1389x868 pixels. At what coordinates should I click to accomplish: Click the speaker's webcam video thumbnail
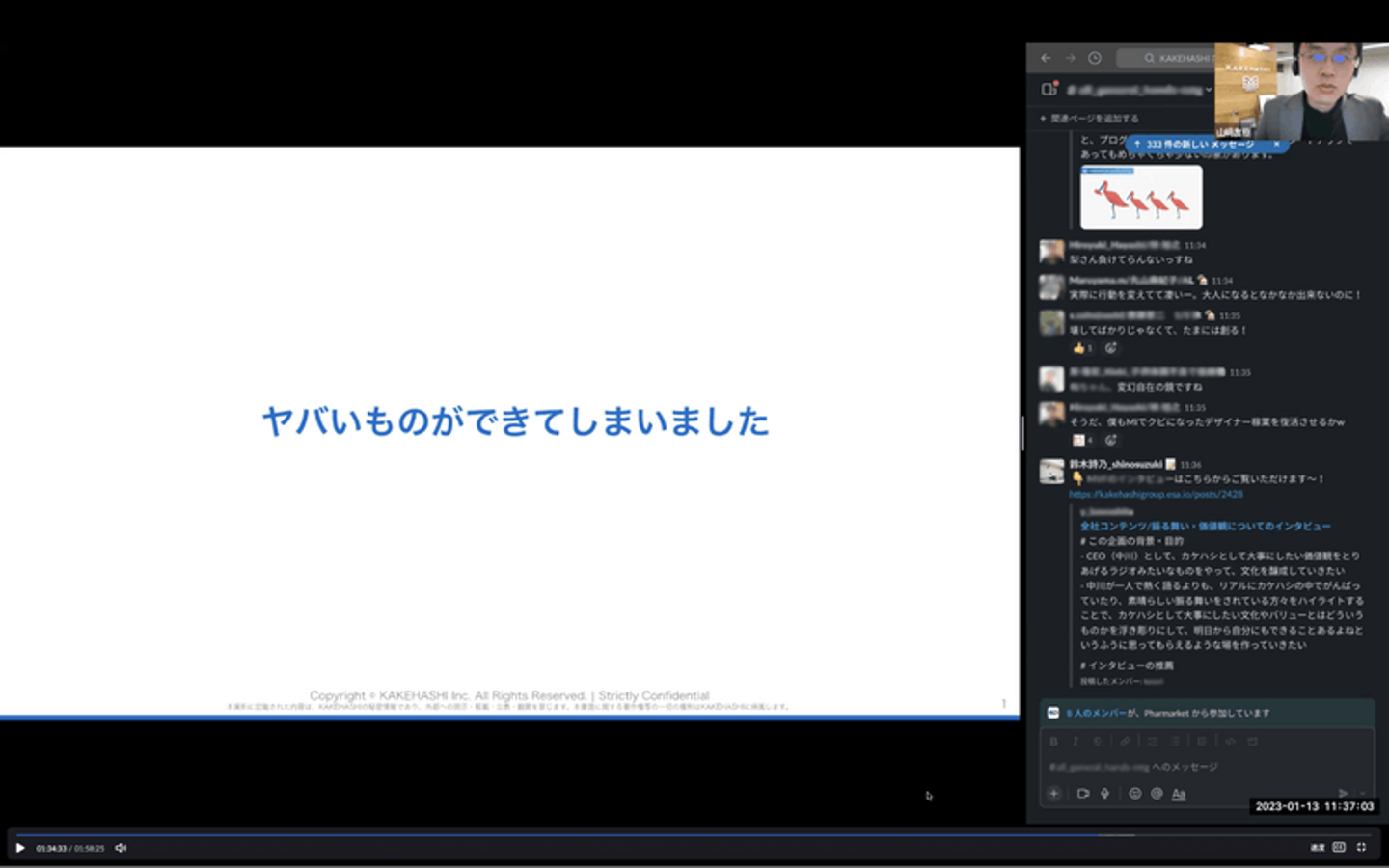point(1301,92)
